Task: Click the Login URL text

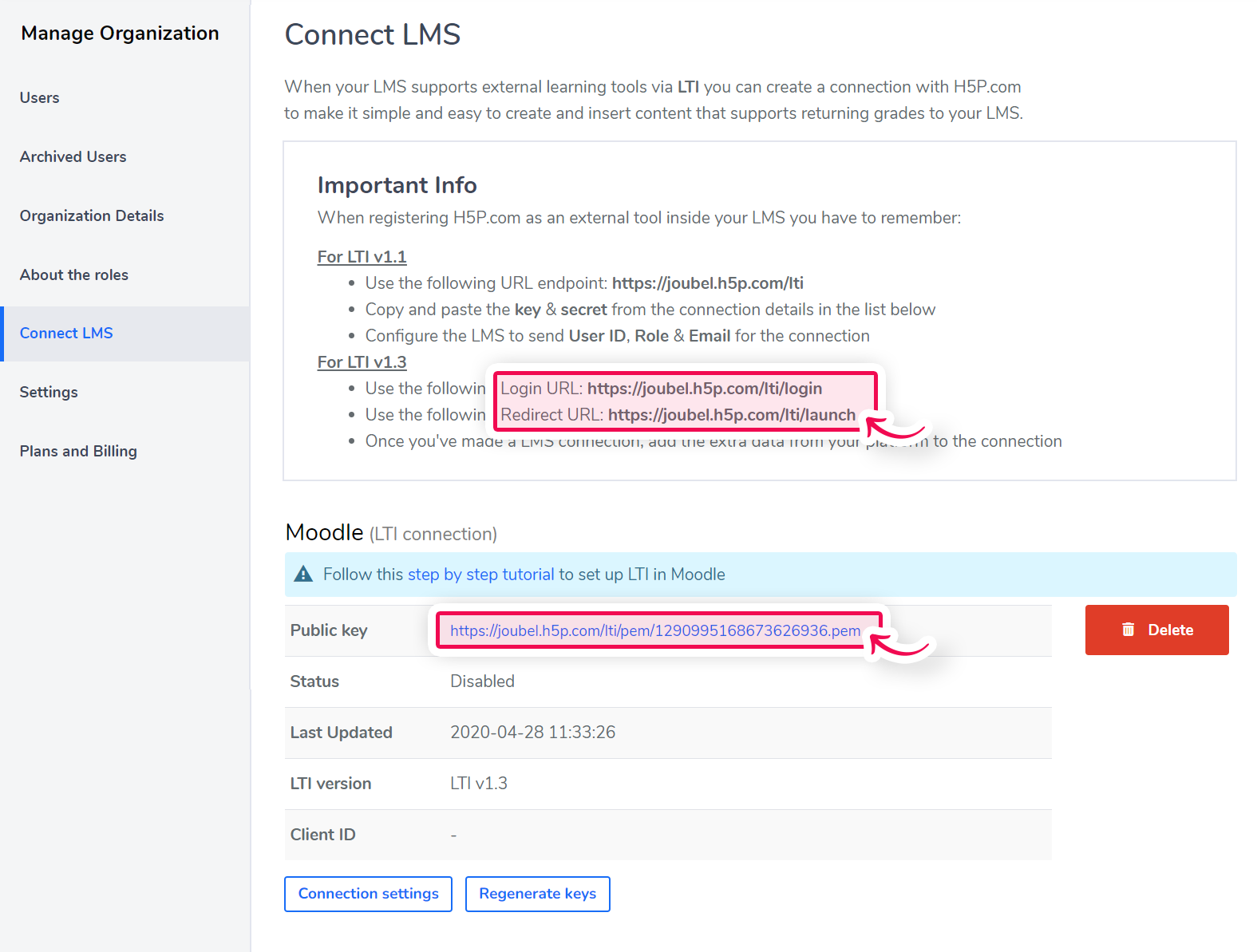Action: pos(662,389)
